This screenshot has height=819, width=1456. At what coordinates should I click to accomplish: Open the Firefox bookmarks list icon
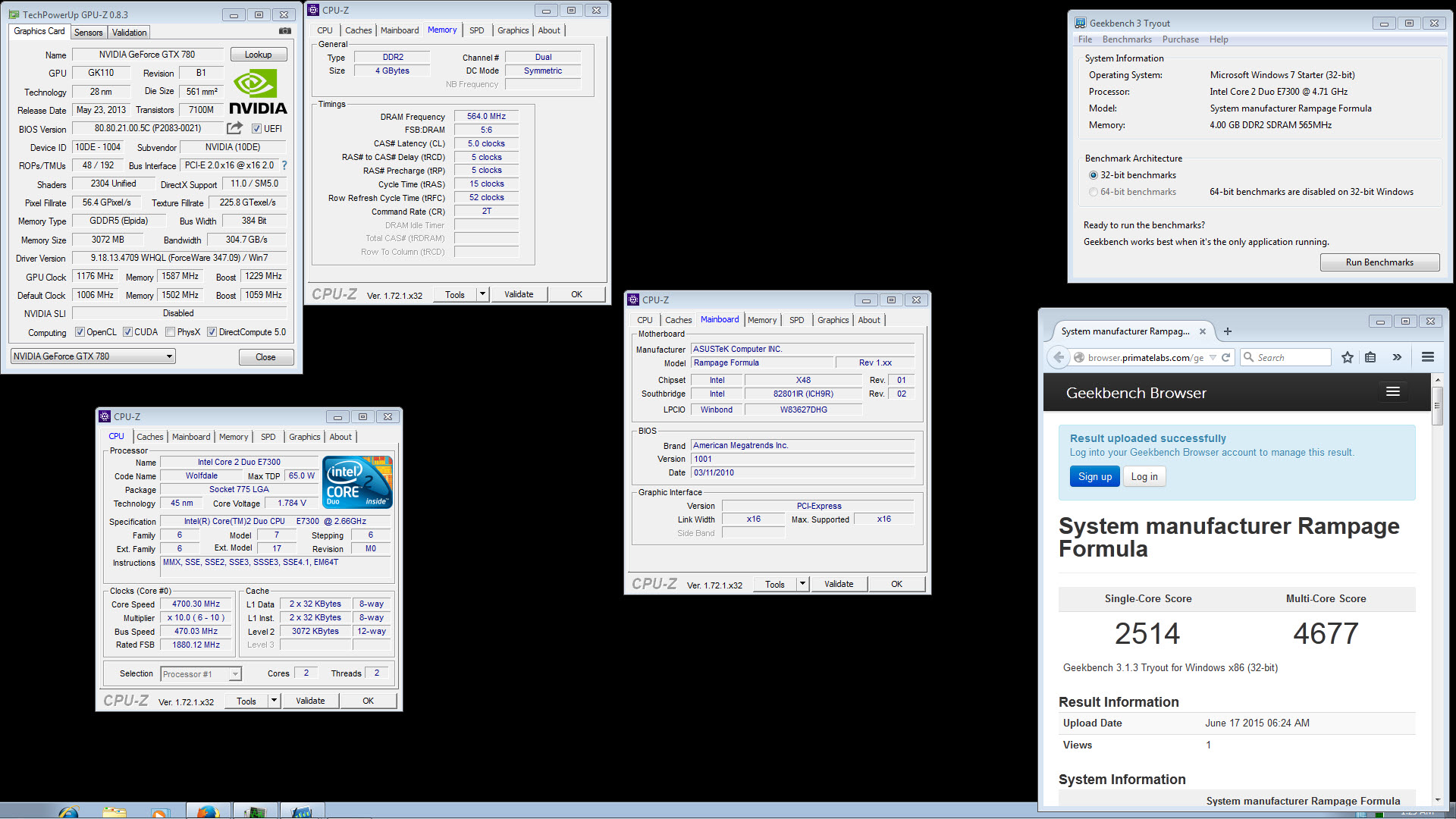[x=1370, y=357]
